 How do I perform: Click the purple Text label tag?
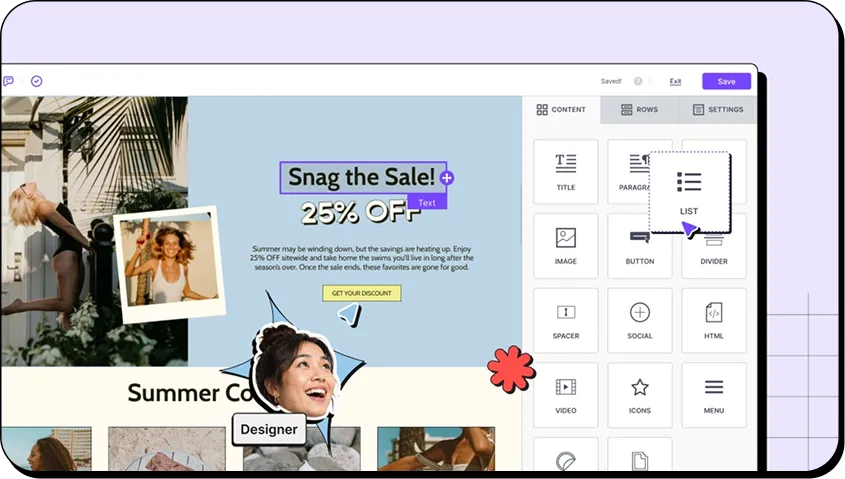coord(427,203)
